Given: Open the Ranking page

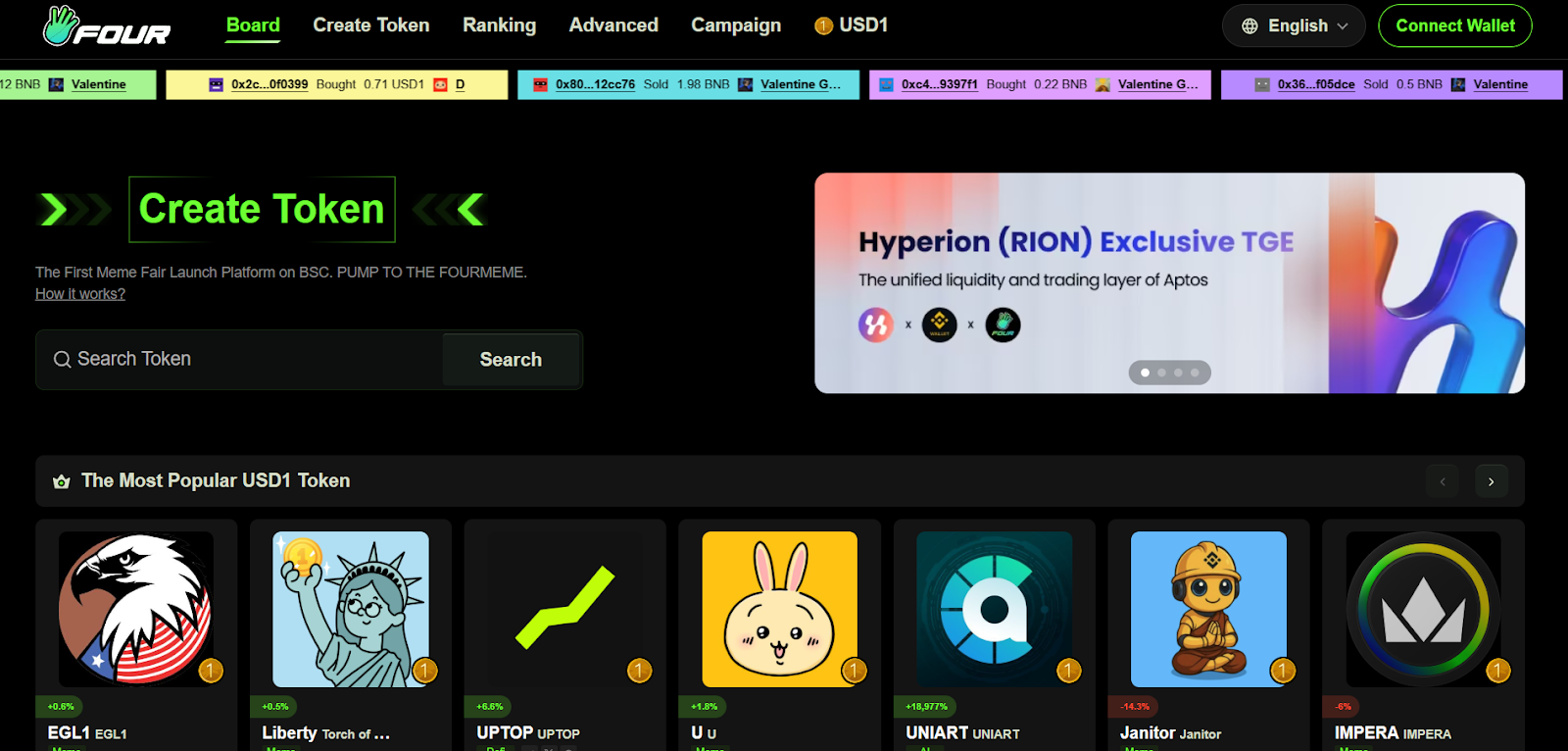Looking at the screenshot, I should [x=500, y=25].
